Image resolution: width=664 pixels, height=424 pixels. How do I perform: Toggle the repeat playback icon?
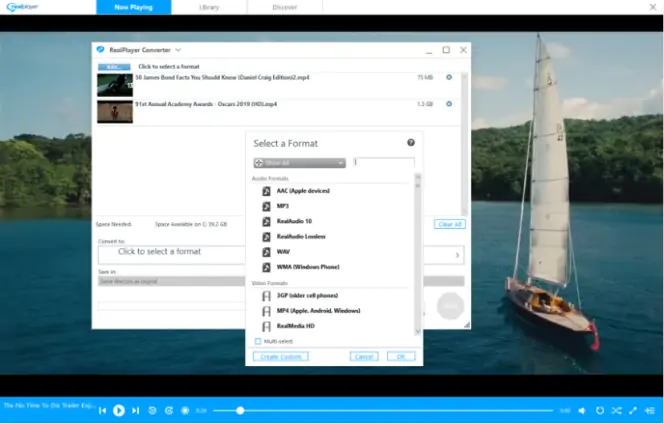(600, 410)
